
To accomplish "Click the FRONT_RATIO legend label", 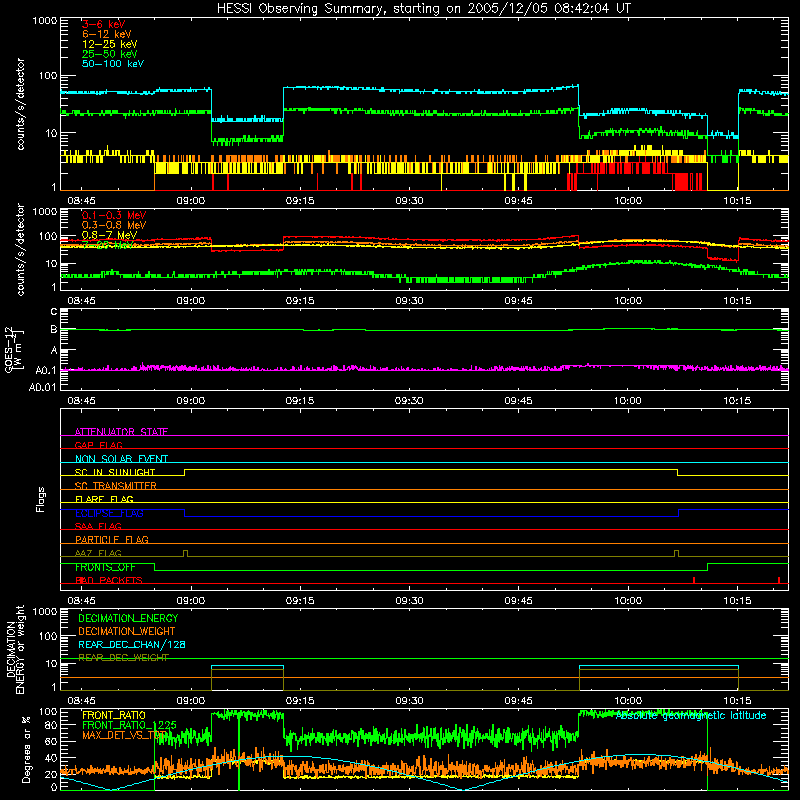I will pyautogui.click(x=114, y=715).
